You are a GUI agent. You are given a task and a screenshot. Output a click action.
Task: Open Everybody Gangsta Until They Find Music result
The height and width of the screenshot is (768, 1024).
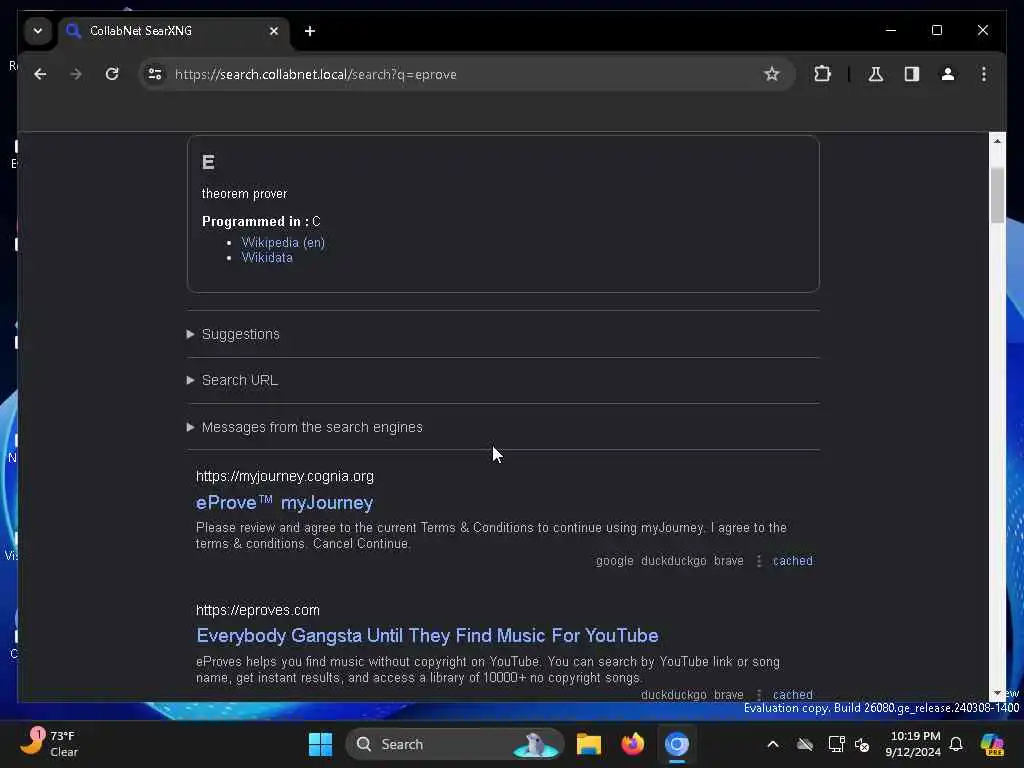[x=427, y=635]
